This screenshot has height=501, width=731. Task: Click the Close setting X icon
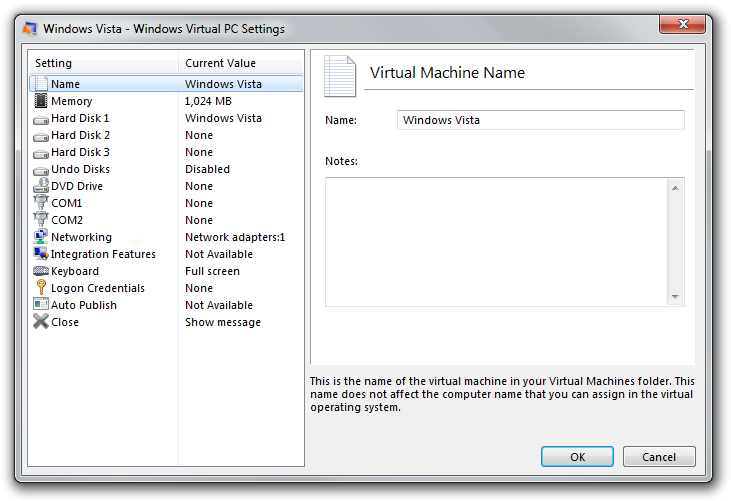41,322
